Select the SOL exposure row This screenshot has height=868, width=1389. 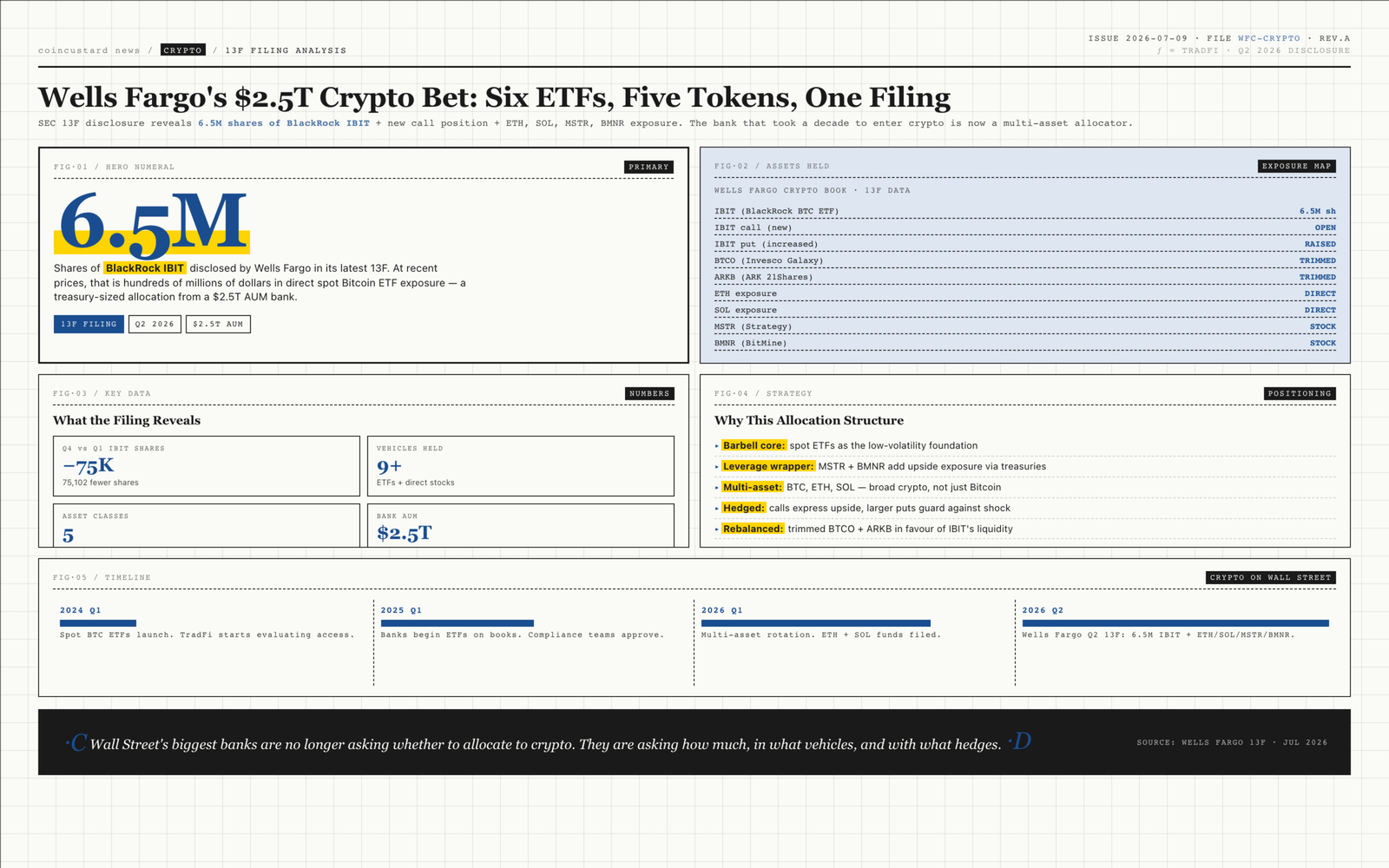point(1024,310)
